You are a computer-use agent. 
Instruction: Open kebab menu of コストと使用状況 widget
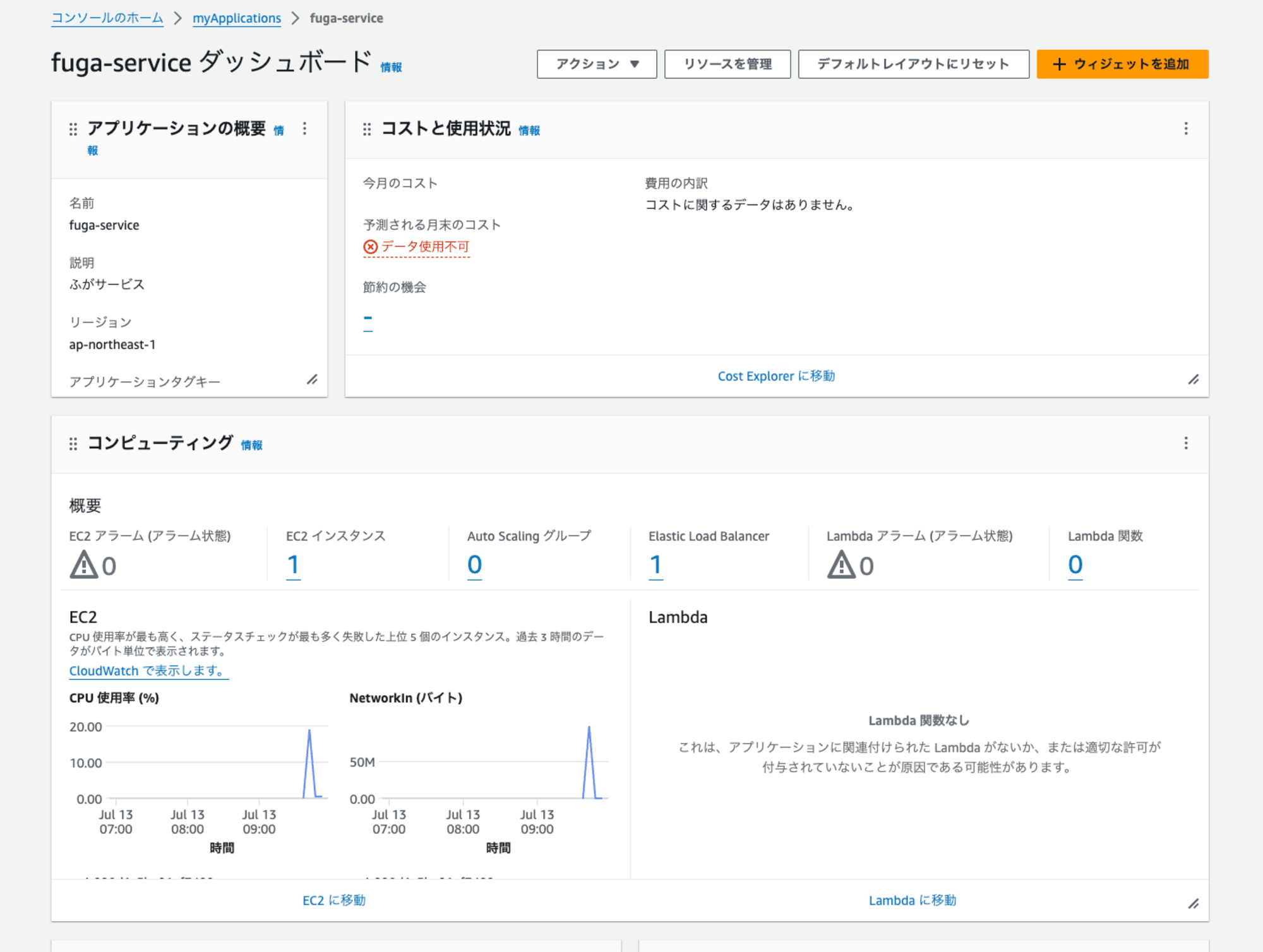[1186, 129]
